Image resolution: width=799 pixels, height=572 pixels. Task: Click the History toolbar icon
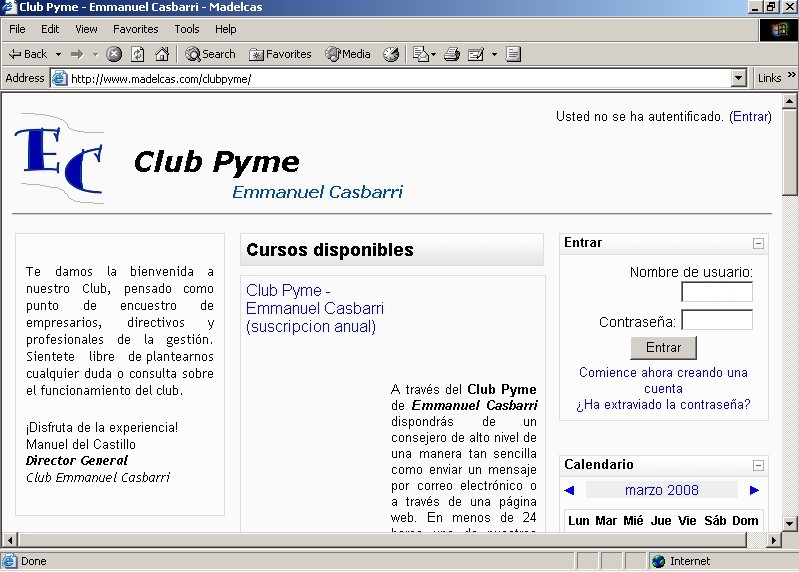point(391,54)
